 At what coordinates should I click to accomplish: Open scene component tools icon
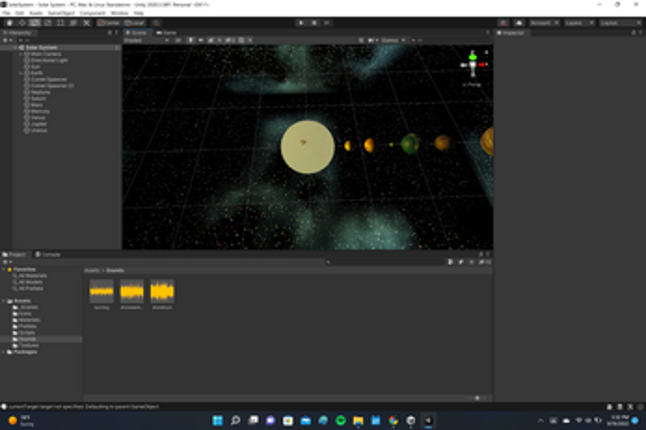point(361,40)
